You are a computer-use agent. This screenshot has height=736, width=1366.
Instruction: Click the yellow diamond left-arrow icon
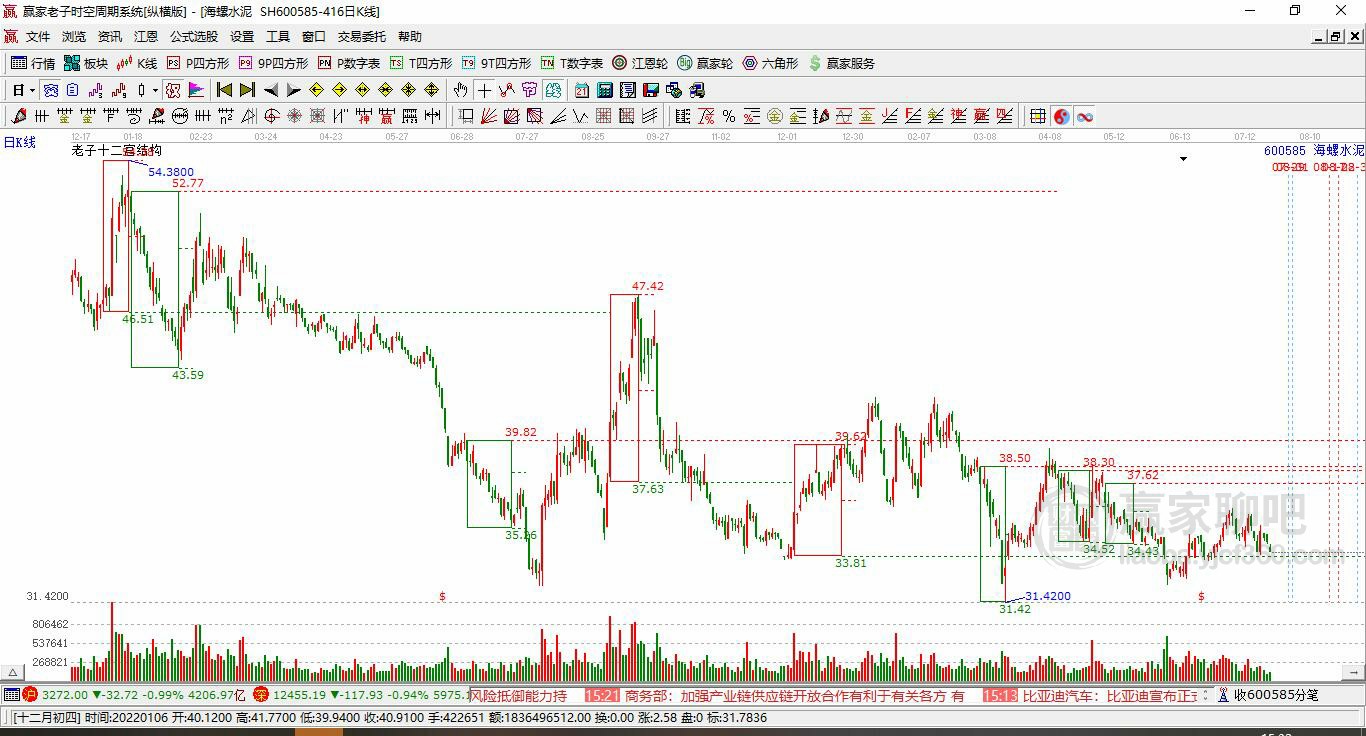[x=316, y=90]
